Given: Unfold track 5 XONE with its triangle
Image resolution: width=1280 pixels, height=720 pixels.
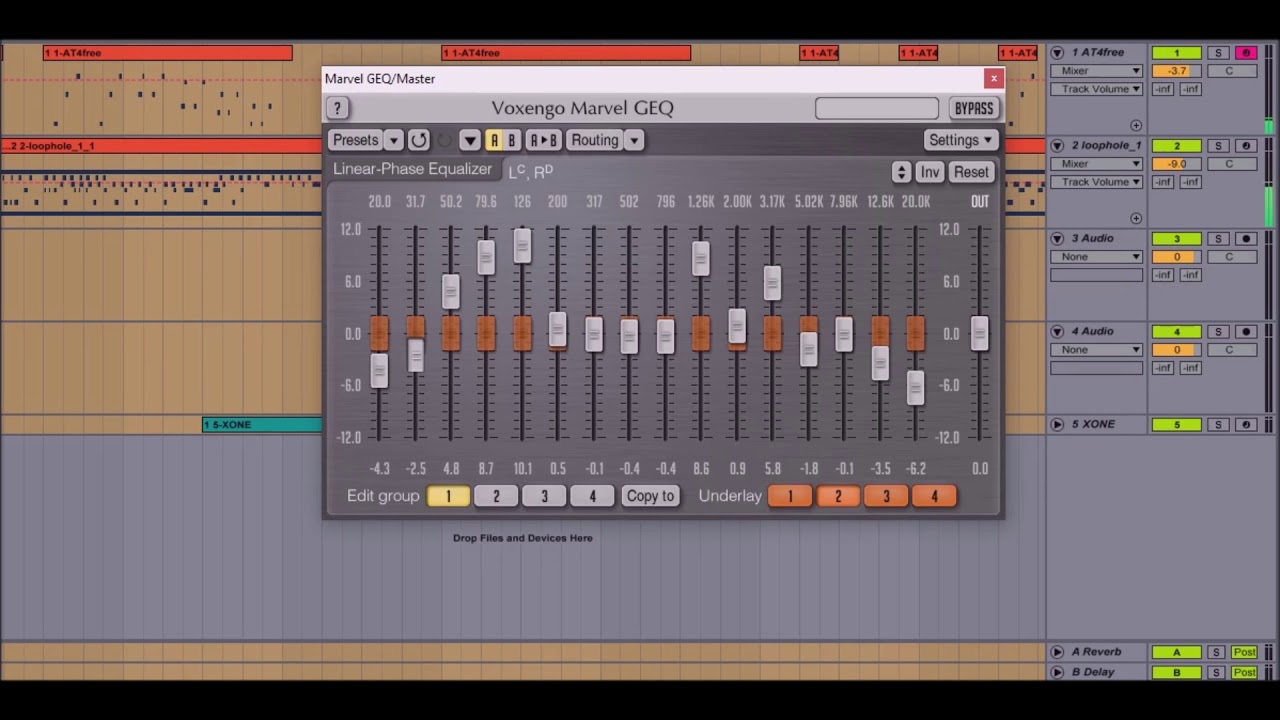Looking at the screenshot, I should [1057, 424].
